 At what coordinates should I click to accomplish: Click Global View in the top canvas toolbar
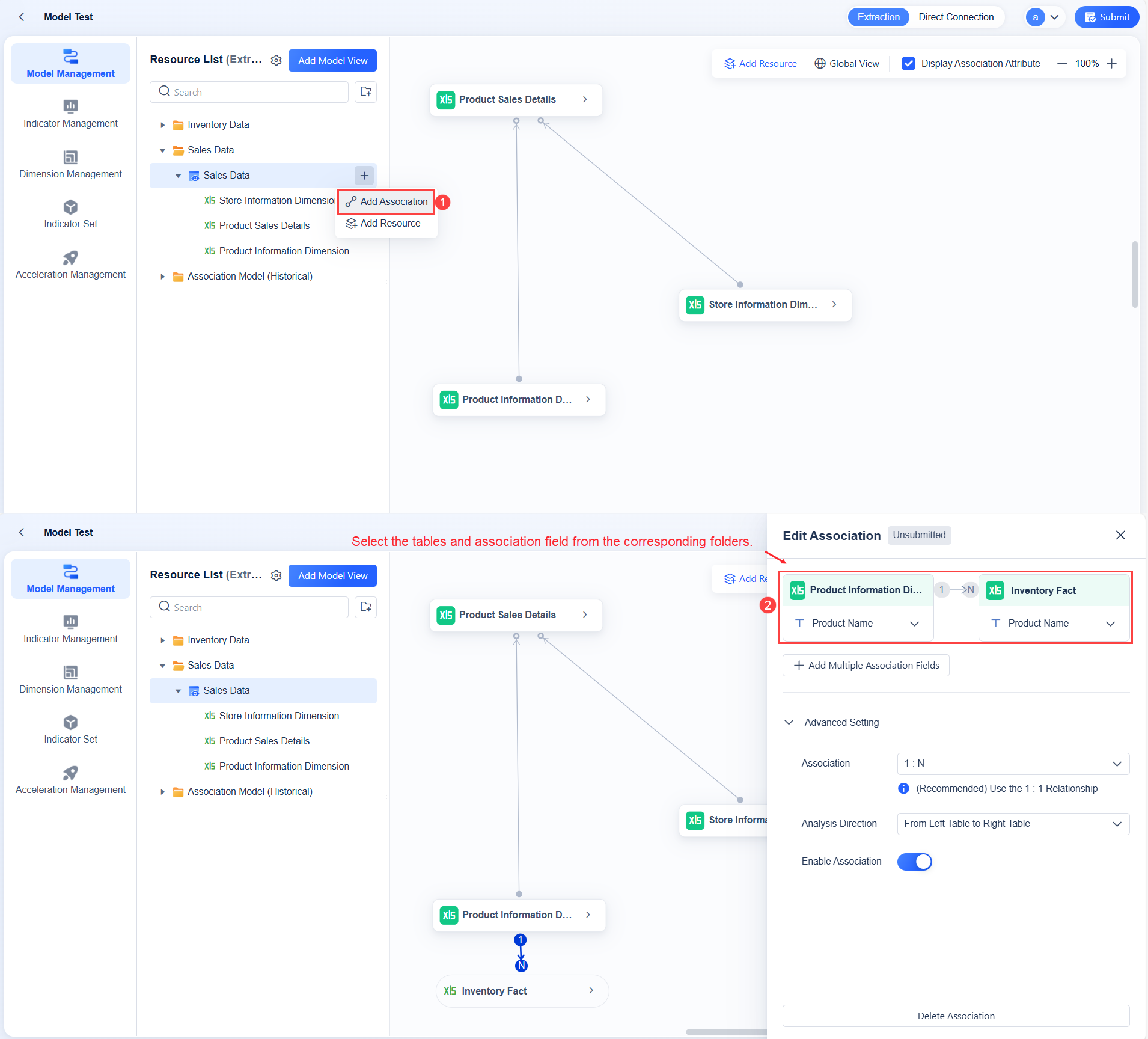point(847,64)
